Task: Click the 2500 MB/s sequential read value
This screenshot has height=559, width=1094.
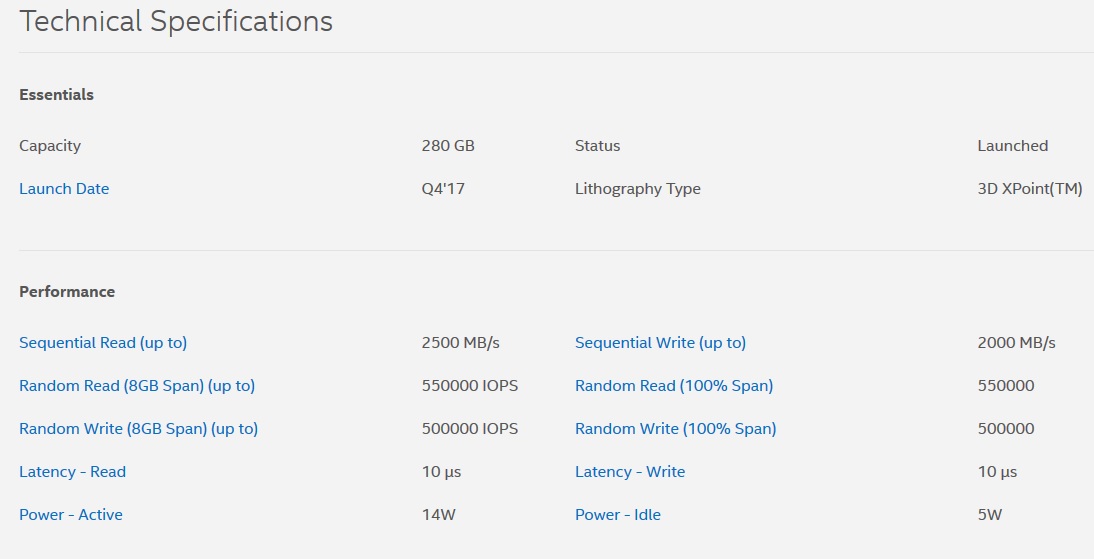Action: (x=460, y=343)
